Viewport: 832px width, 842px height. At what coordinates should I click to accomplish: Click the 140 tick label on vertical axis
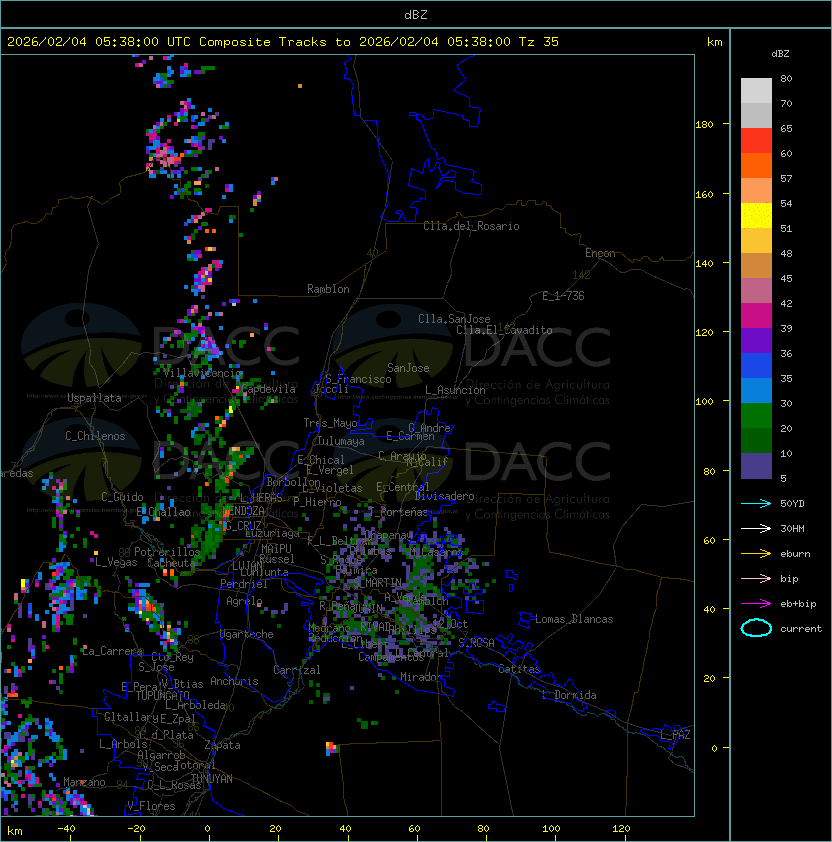pos(704,263)
